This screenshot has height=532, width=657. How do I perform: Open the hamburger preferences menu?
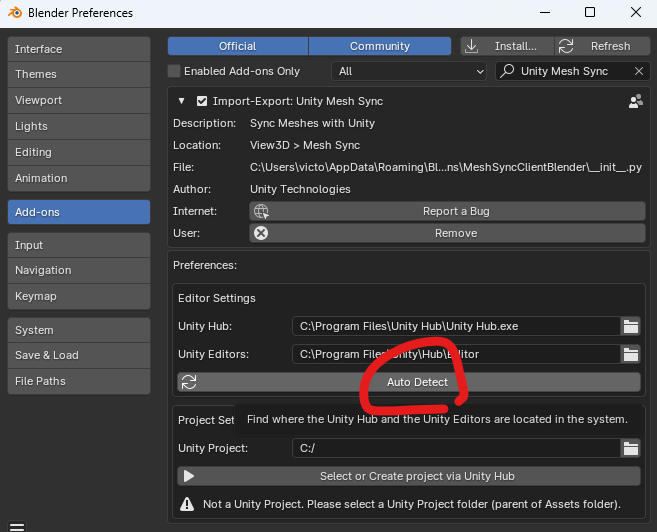(17, 526)
